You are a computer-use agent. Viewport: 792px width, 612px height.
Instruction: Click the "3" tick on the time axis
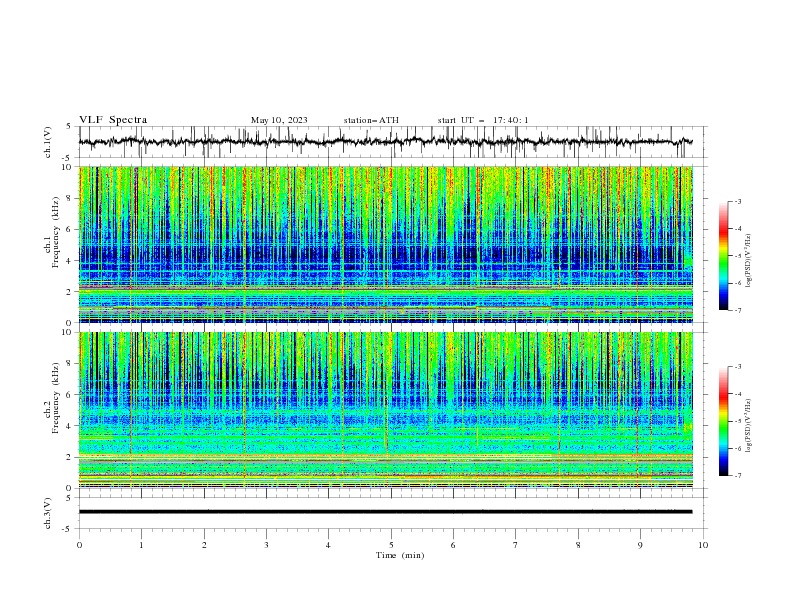pyautogui.click(x=267, y=545)
